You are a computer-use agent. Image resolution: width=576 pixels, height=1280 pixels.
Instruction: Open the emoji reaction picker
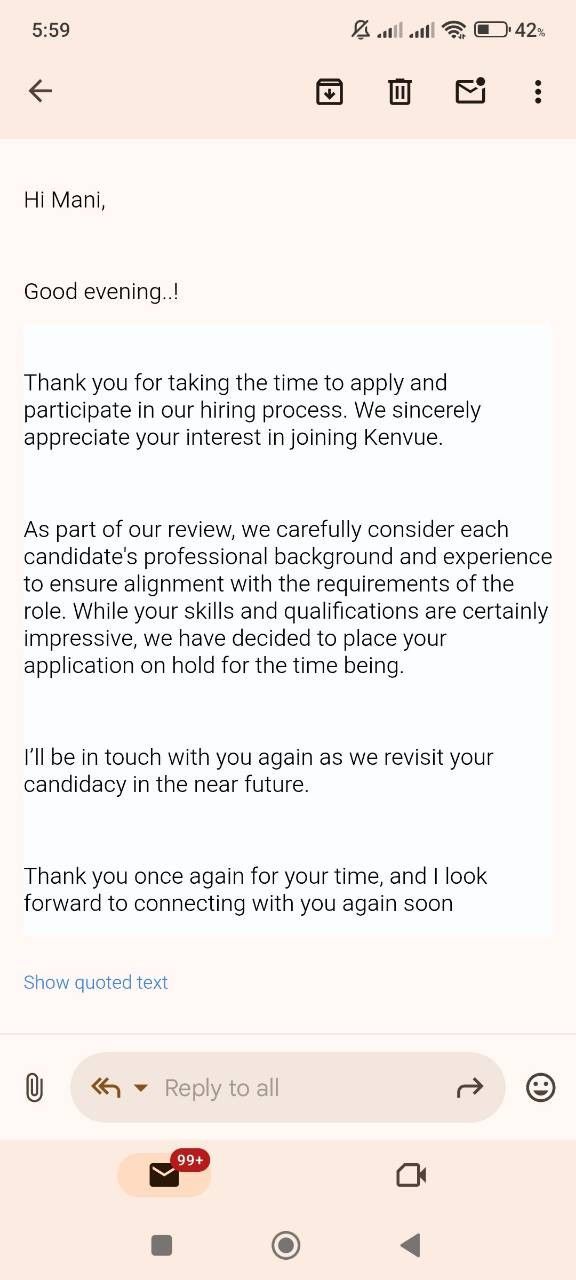(540, 1087)
